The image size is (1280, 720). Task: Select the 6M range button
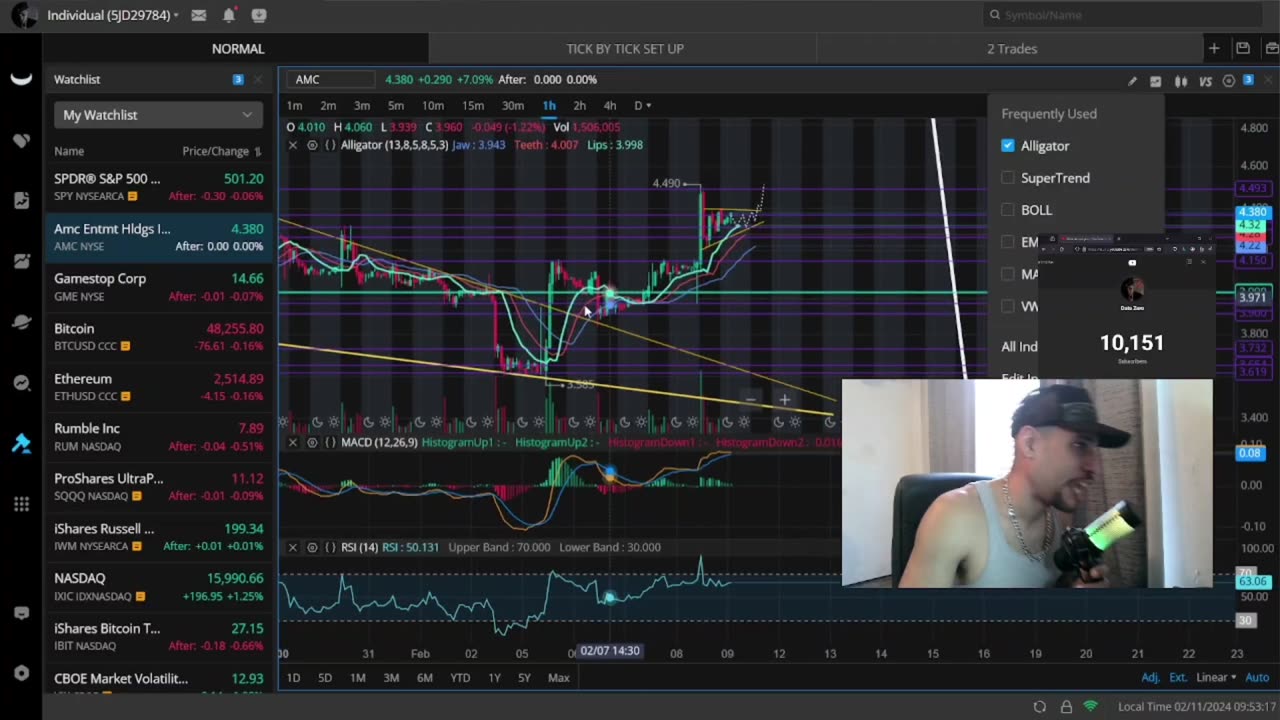coord(425,678)
